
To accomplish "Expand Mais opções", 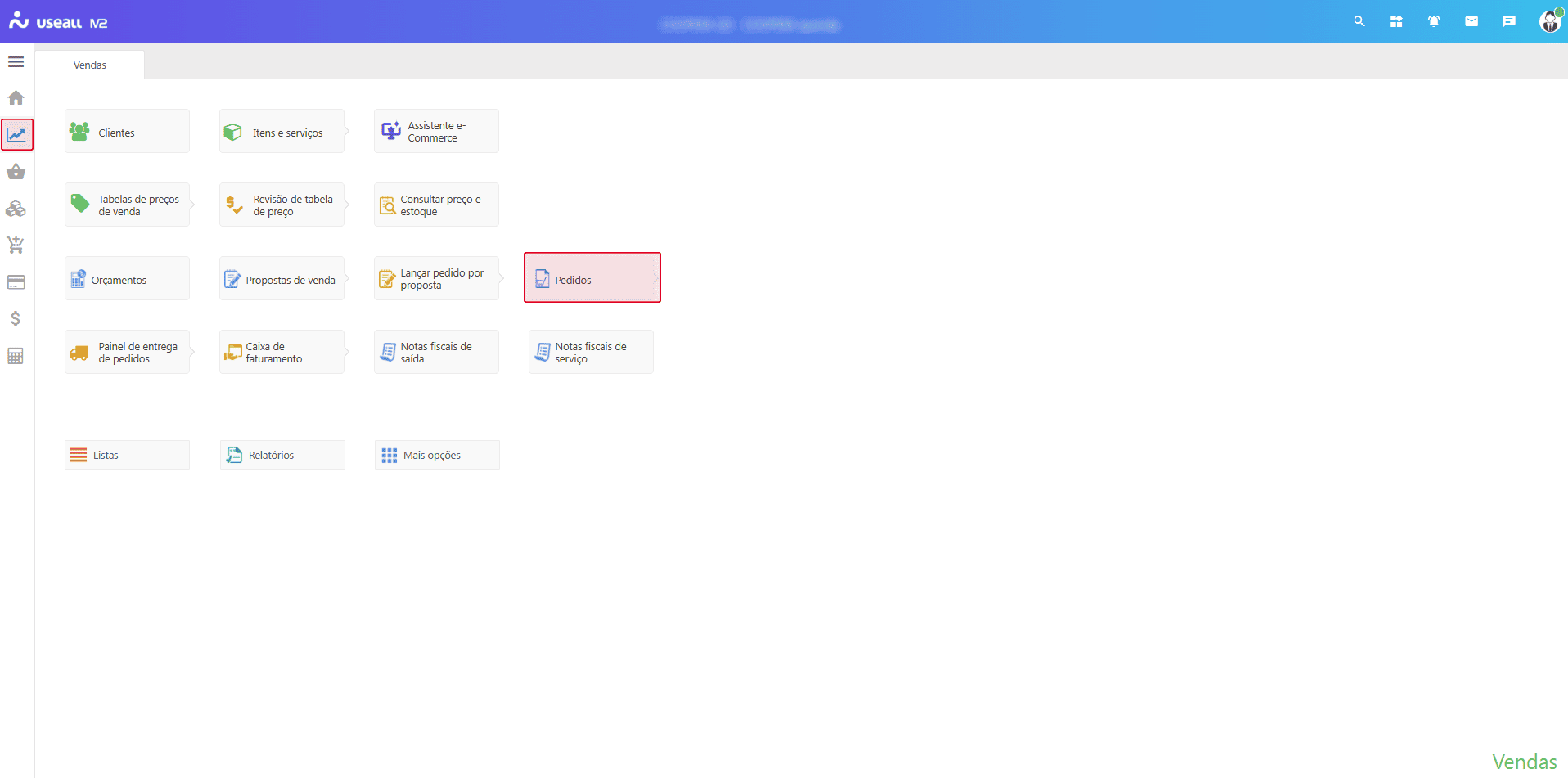I will pyautogui.click(x=437, y=455).
